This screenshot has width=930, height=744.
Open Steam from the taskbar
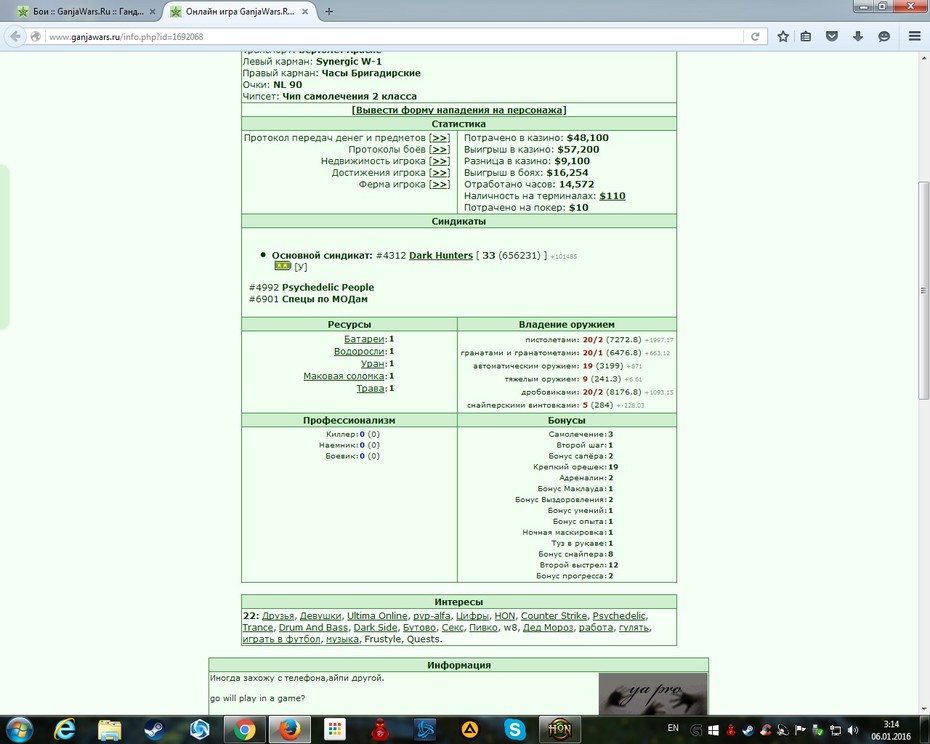pyautogui.click(x=154, y=729)
